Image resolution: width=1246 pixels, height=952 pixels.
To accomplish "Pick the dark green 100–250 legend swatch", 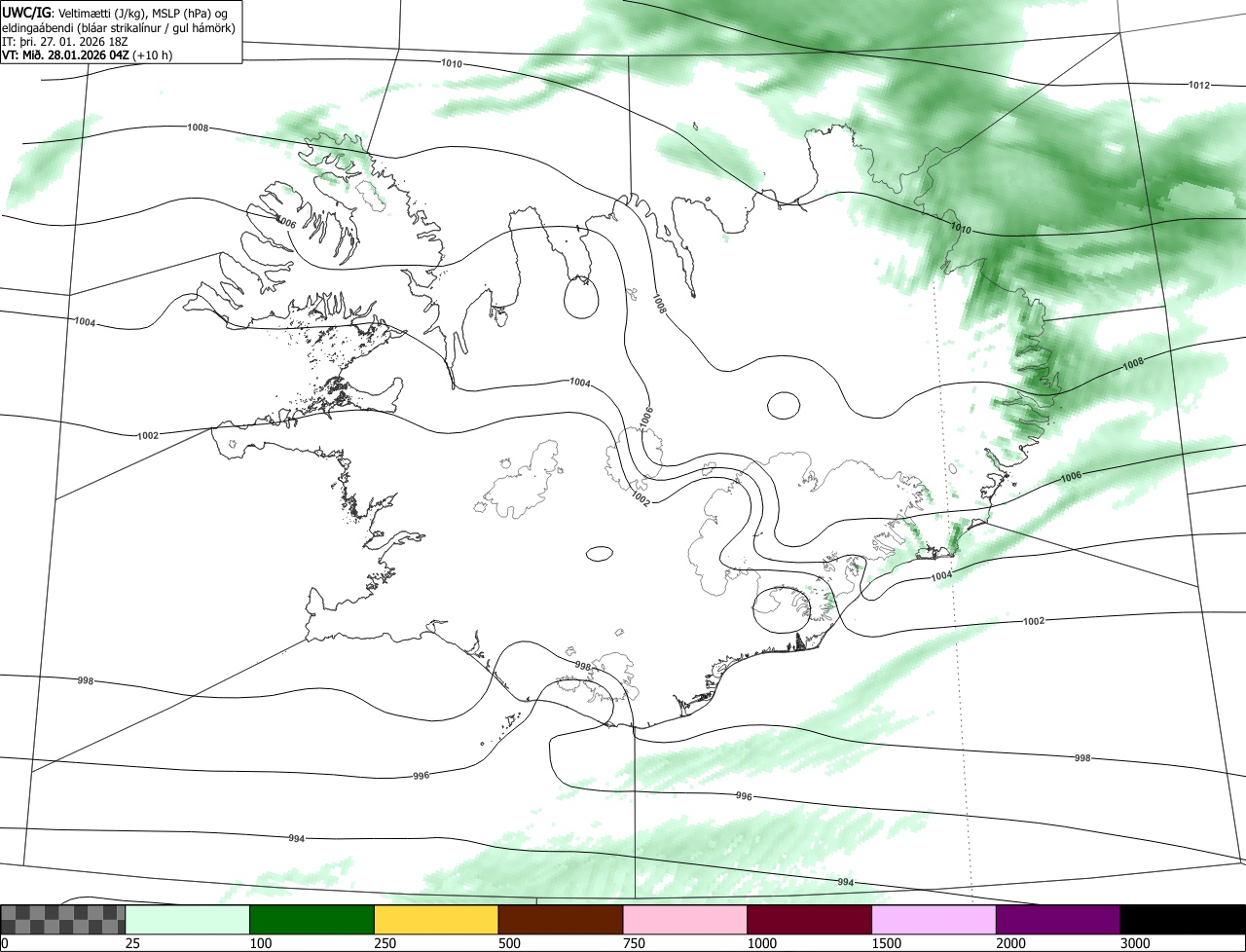I will click(312, 920).
